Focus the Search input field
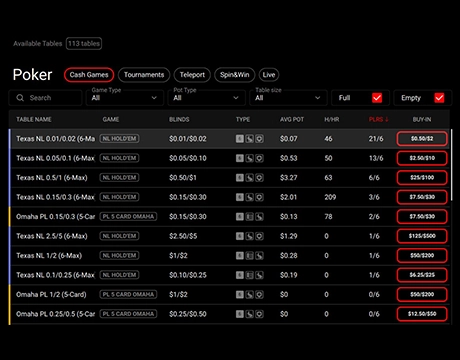460x360 pixels. click(x=45, y=98)
